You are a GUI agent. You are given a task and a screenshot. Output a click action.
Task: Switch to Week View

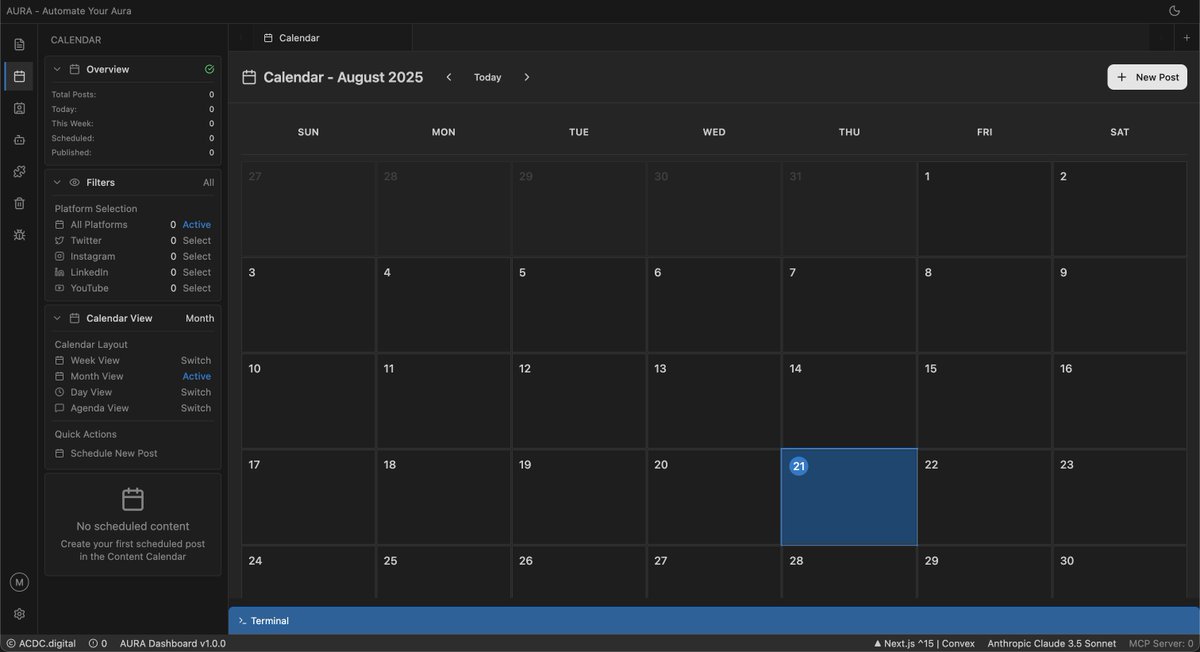click(196, 360)
